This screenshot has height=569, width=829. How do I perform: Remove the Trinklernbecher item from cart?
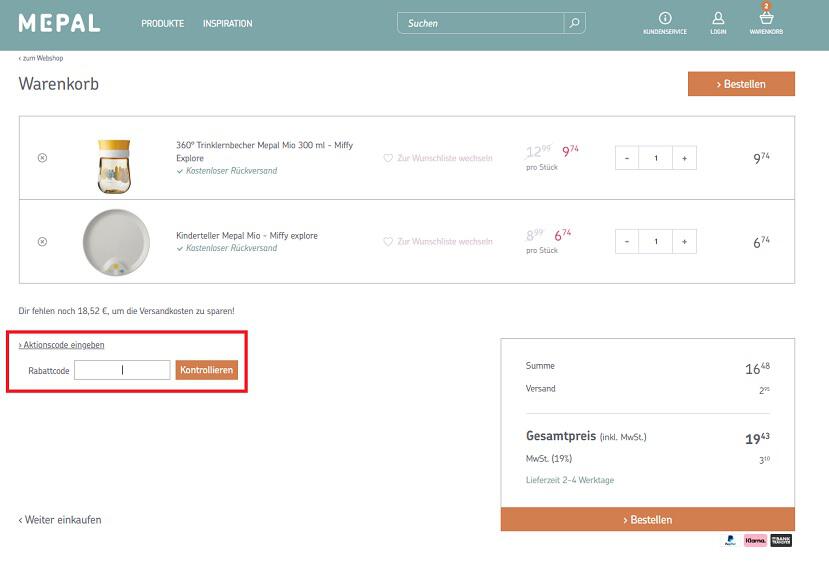click(42, 158)
